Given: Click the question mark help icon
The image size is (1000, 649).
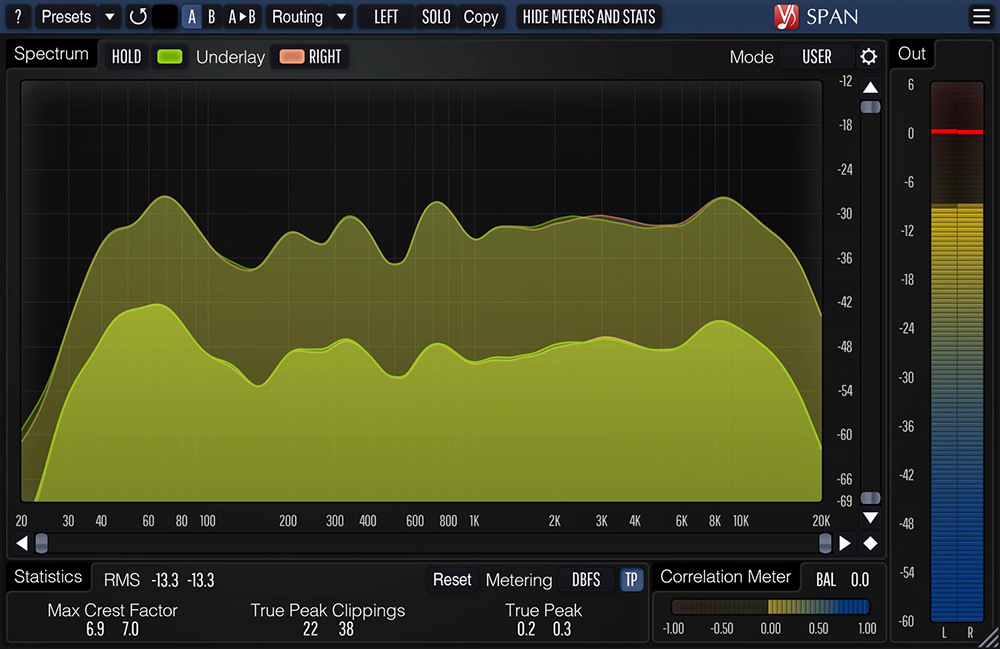Looking at the screenshot, I should (x=17, y=16).
